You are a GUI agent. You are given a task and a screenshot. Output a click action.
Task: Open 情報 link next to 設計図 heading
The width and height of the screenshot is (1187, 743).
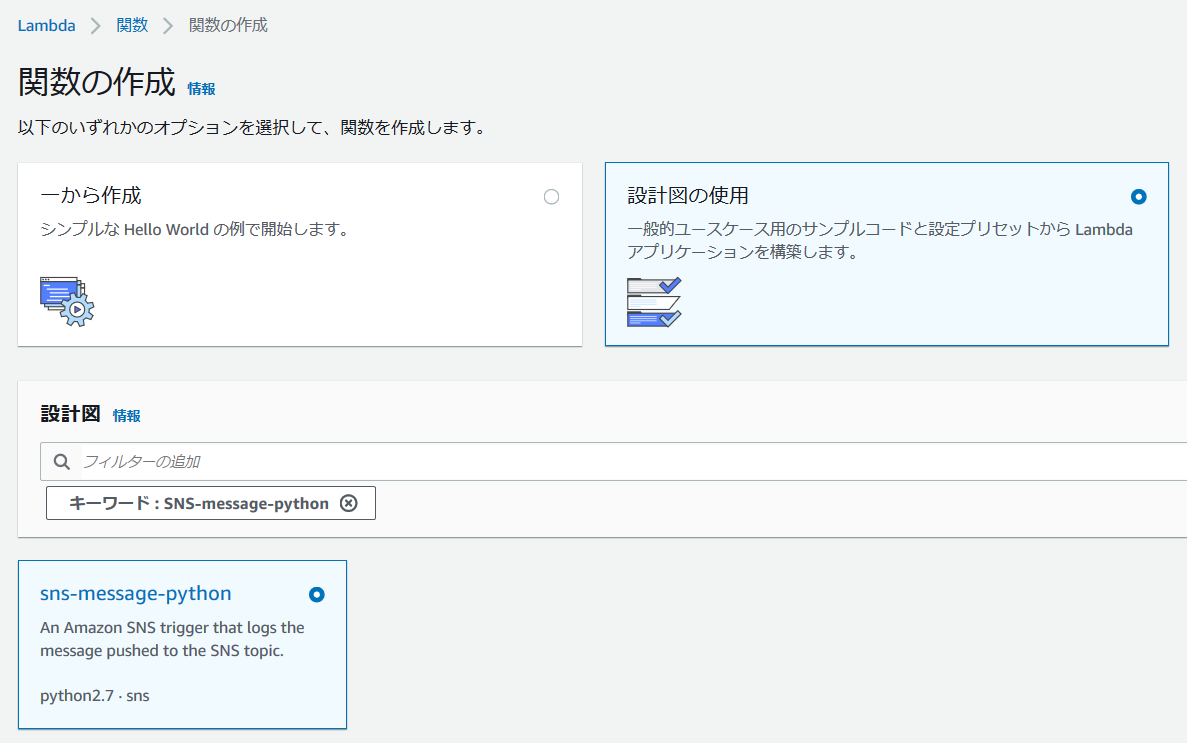(126, 416)
